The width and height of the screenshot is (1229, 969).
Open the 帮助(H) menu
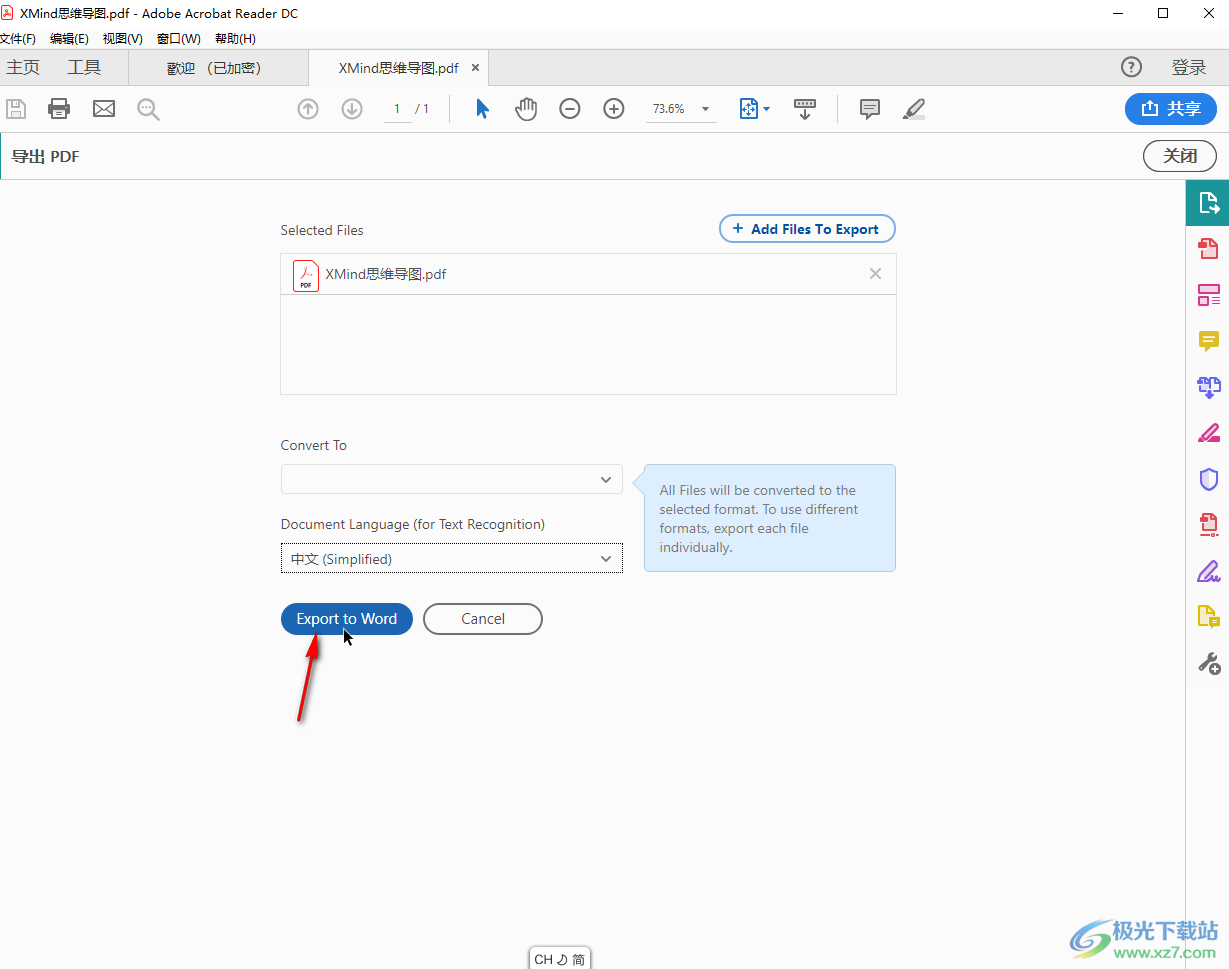click(x=235, y=39)
